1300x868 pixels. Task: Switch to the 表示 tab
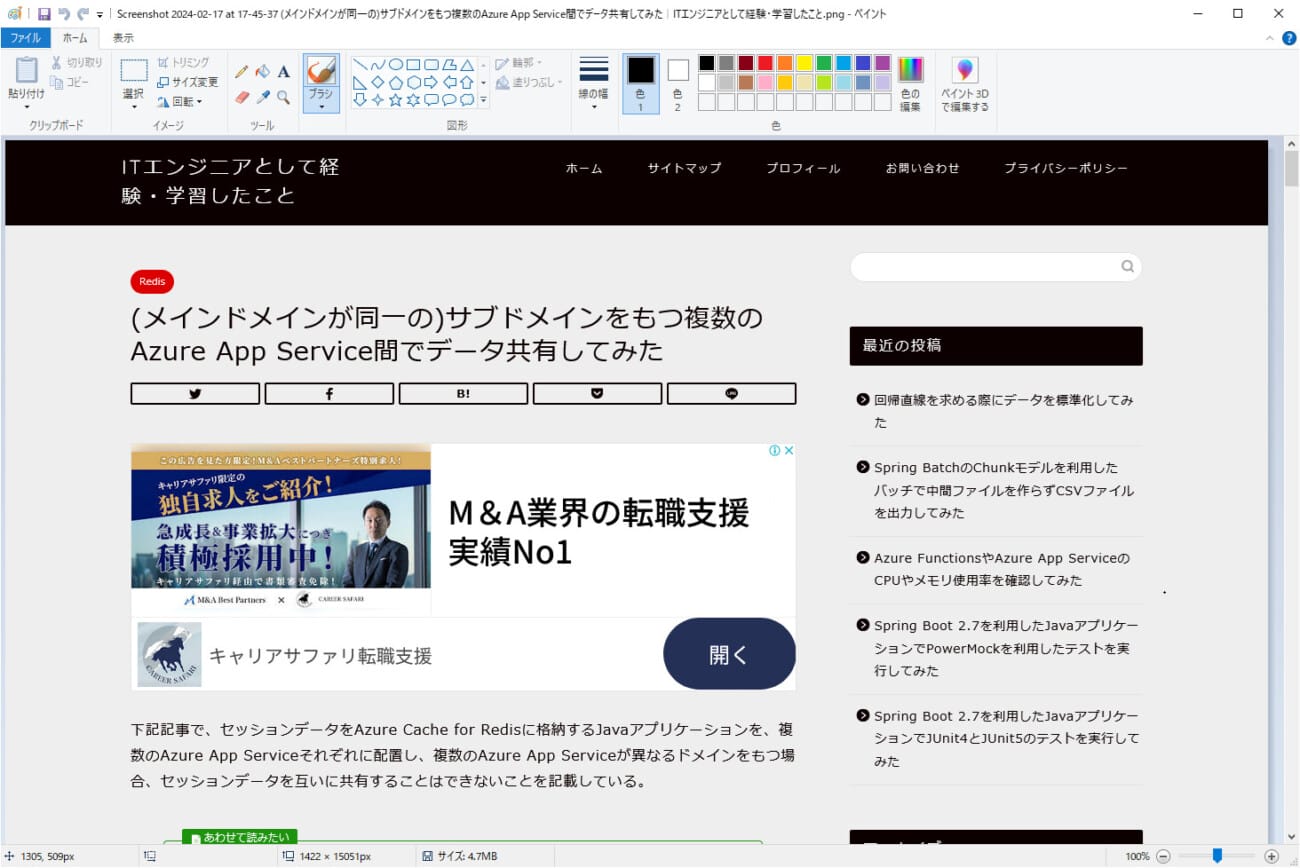pos(123,38)
